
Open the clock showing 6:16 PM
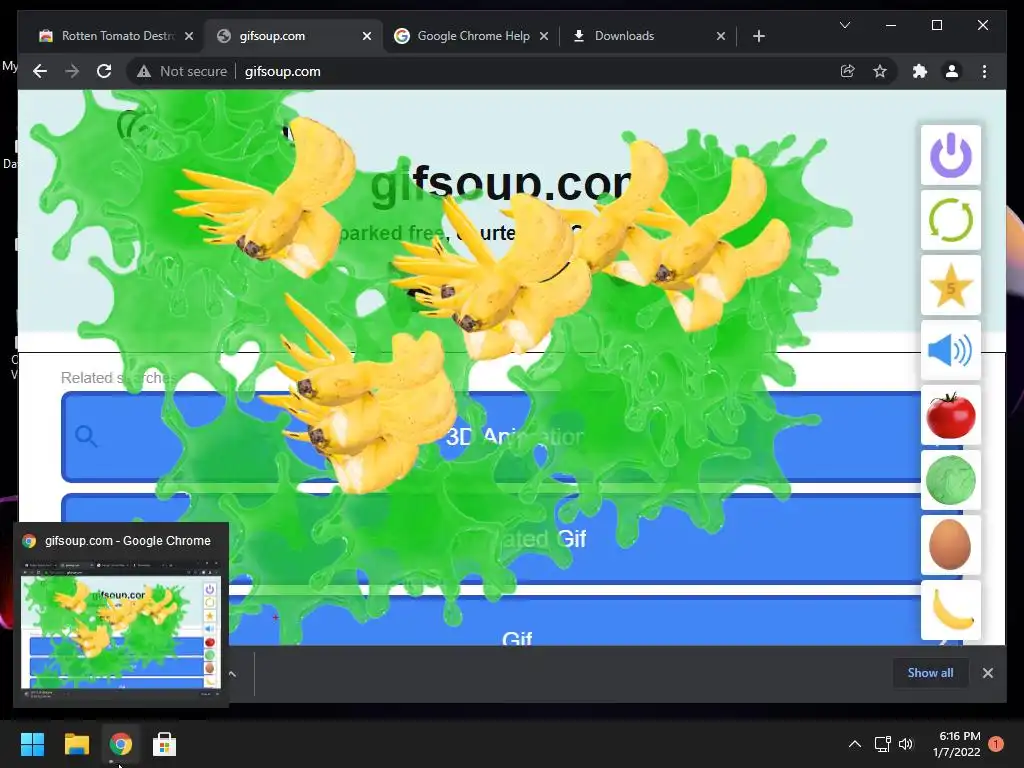pos(957,744)
